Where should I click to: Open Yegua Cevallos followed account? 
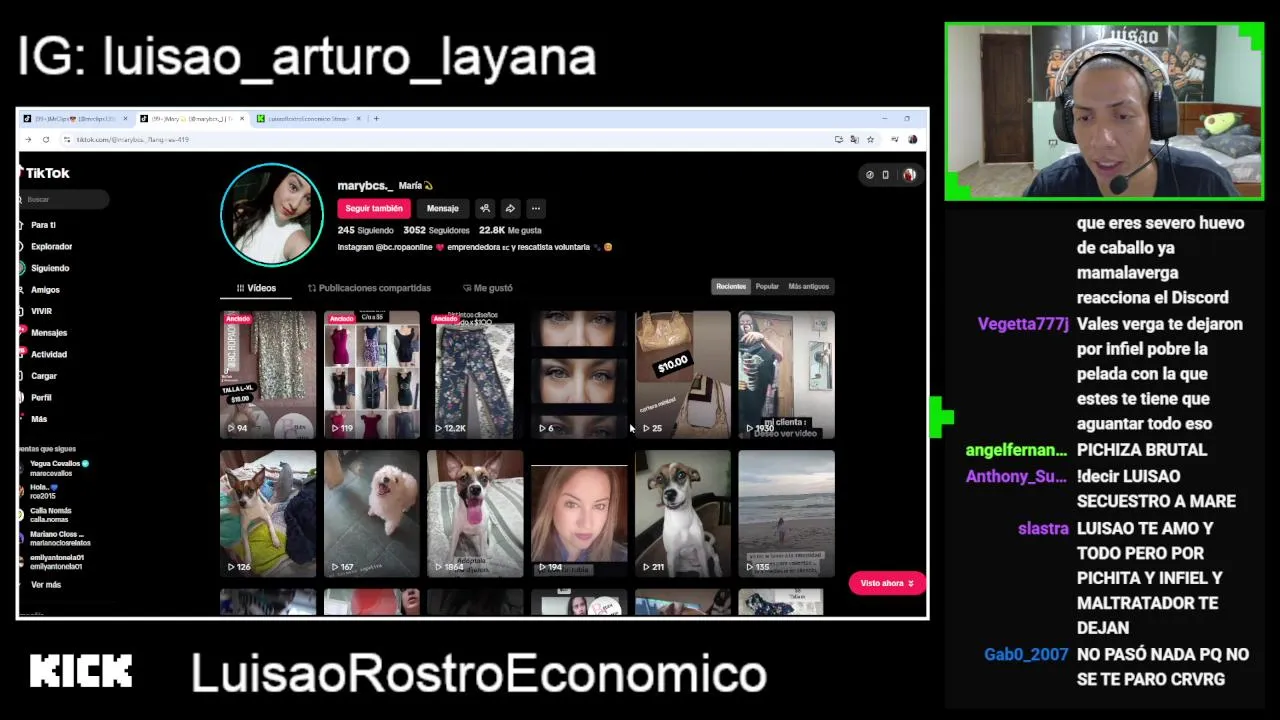55,468
